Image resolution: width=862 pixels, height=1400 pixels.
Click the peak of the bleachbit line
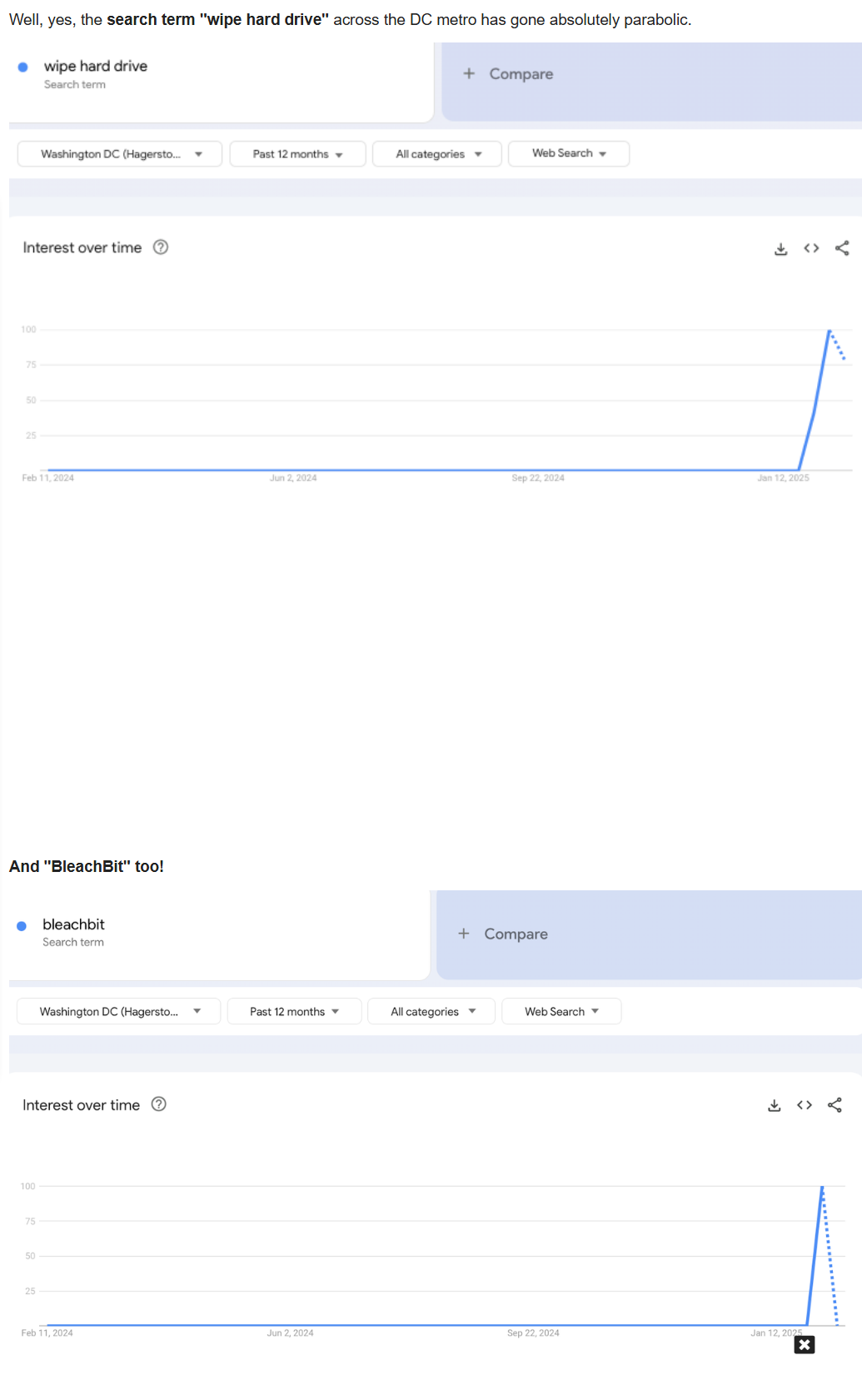pos(822,1187)
